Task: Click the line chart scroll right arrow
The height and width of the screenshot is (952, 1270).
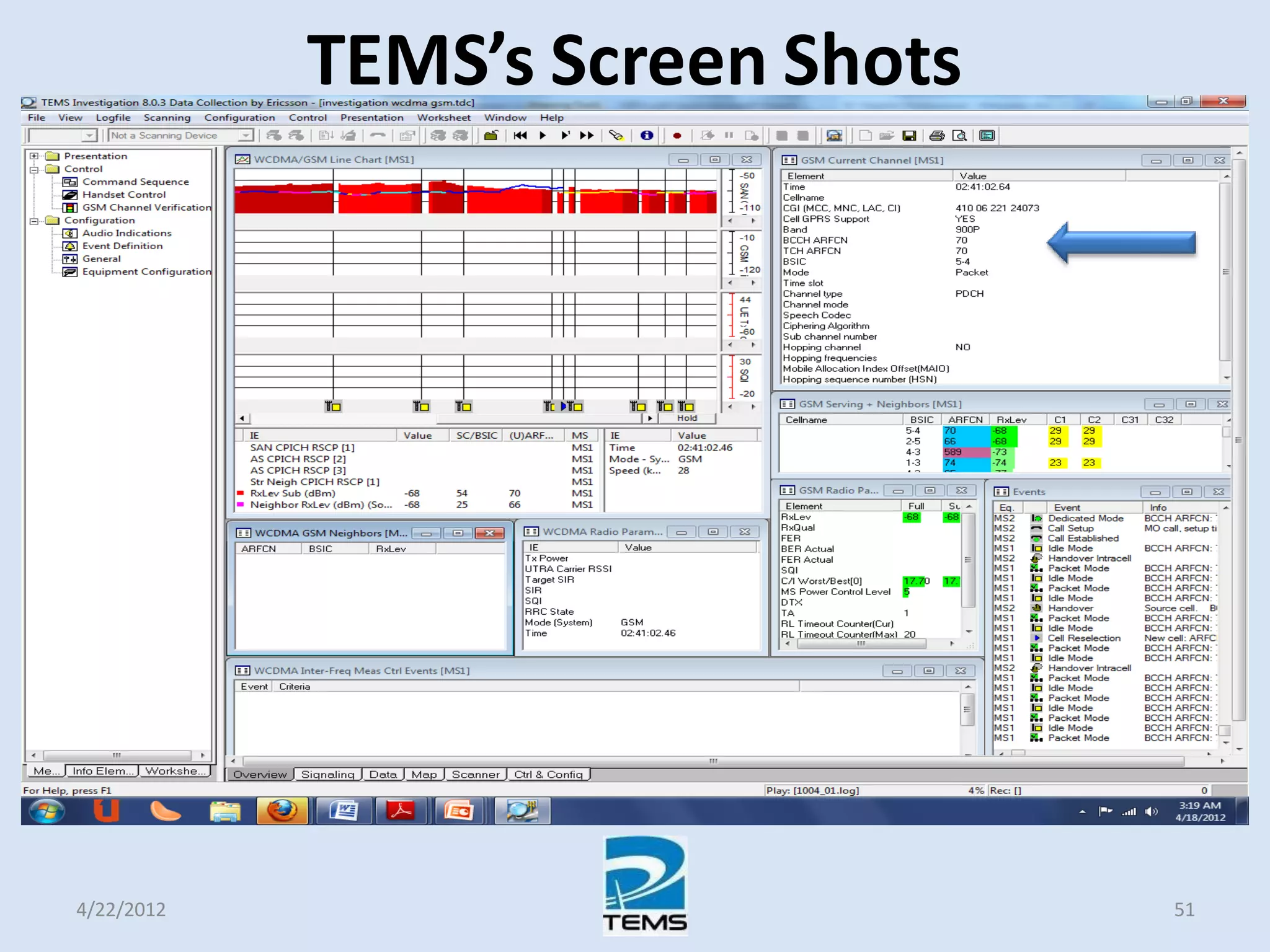Action: [x=650, y=418]
